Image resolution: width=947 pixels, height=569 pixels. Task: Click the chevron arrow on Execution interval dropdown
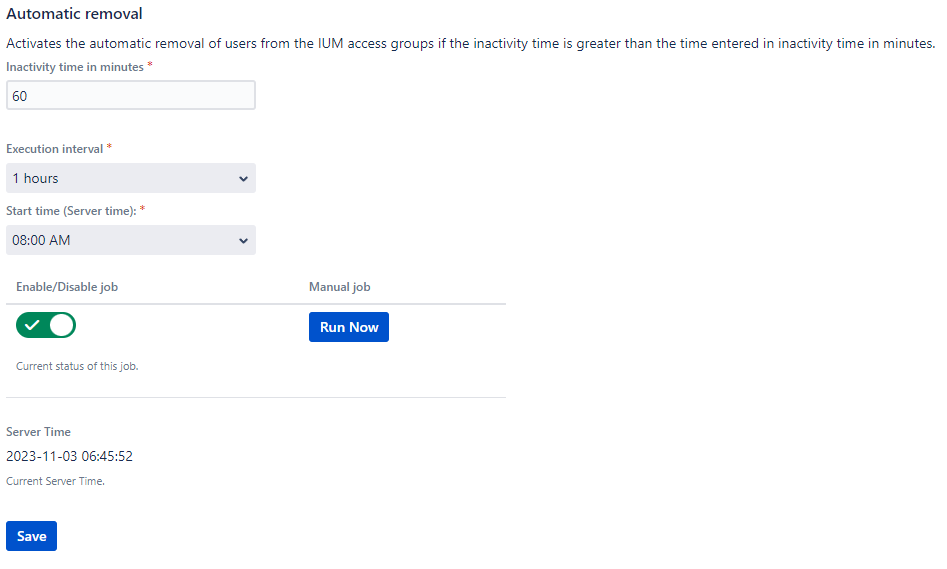pos(244,179)
